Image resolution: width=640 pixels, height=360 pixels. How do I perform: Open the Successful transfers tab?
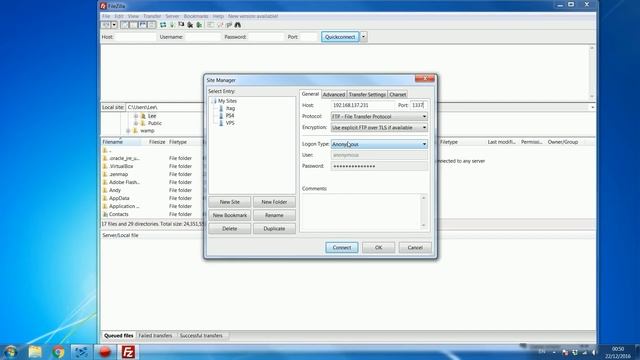[x=201, y=336]
